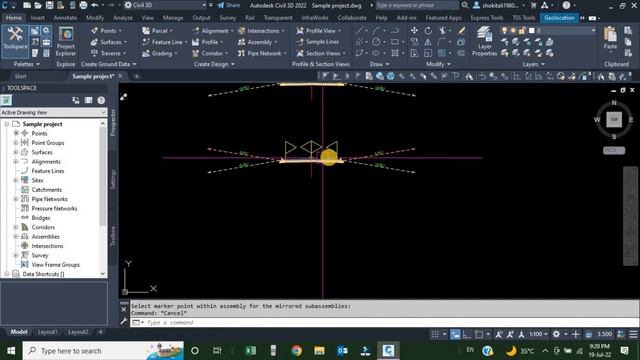This screenshot has width=640, height=360.
Task: Open the Analyze ribbon tab
Action: (x=122, y=18)
